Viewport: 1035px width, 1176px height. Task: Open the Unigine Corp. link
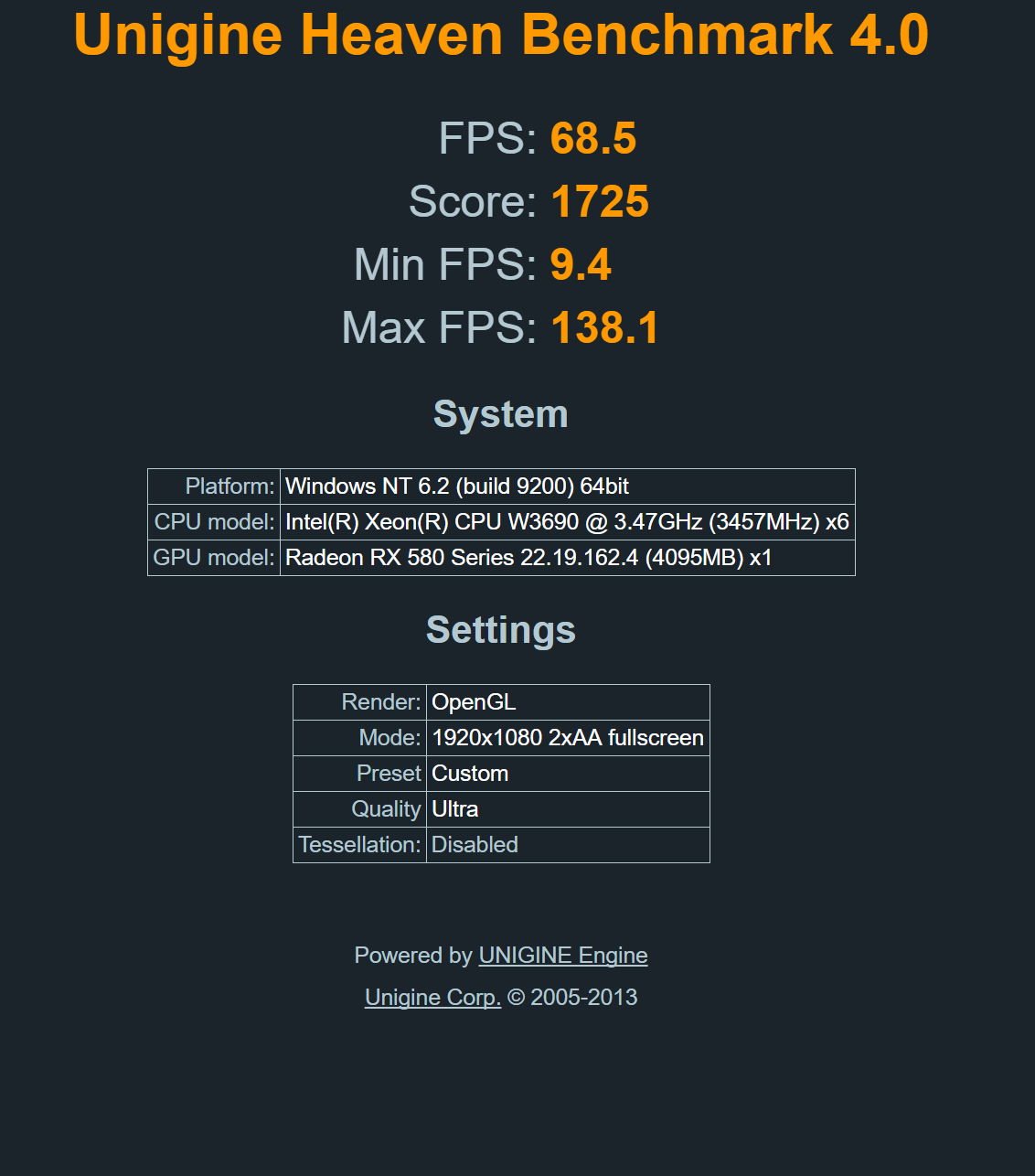[432, 998]
